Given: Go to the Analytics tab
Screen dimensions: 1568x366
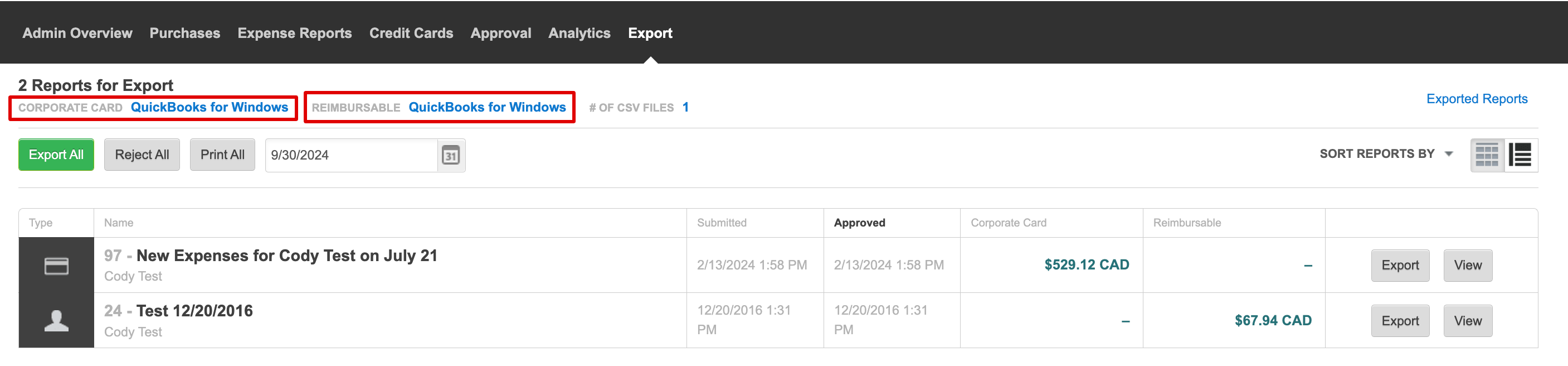Looking at the screenshot, I should click(579, 33).
